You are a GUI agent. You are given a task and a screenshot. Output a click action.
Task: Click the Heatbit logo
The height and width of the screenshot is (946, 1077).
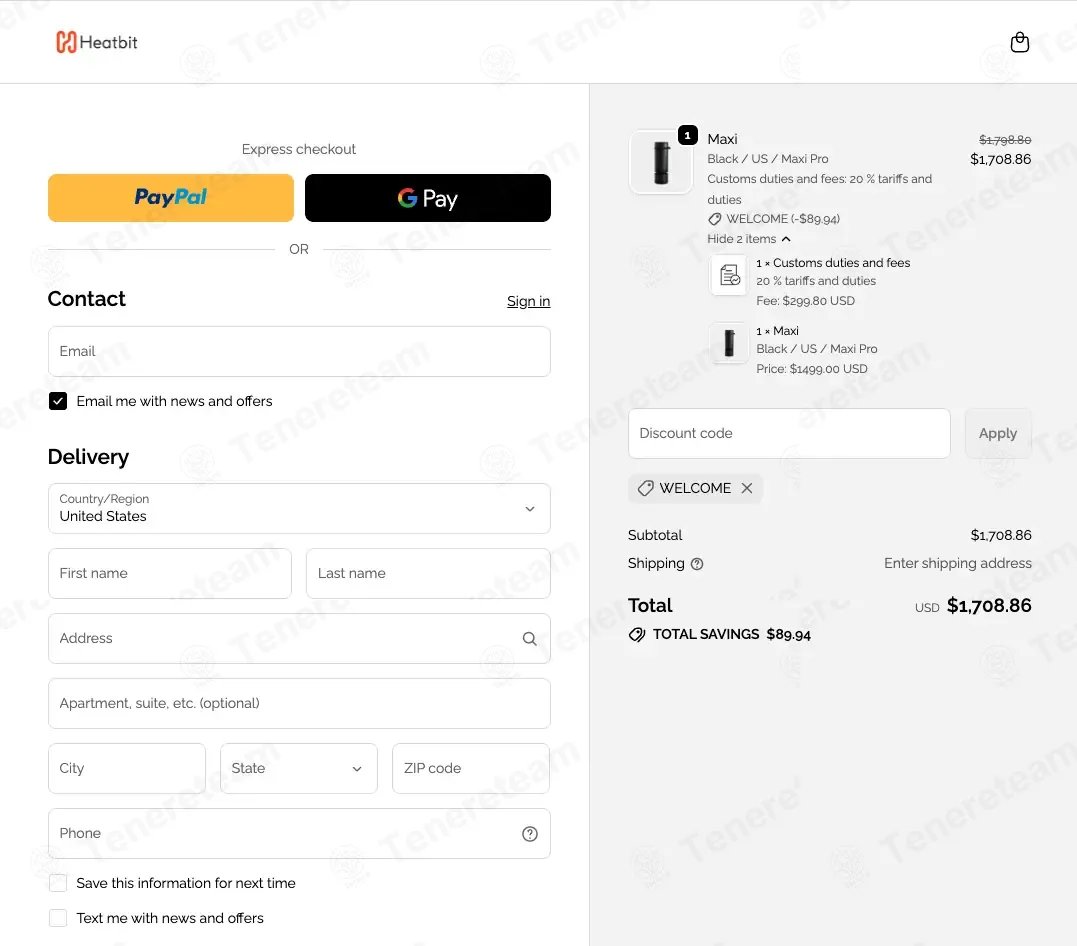pyautogui.click(x=97, y=42)
